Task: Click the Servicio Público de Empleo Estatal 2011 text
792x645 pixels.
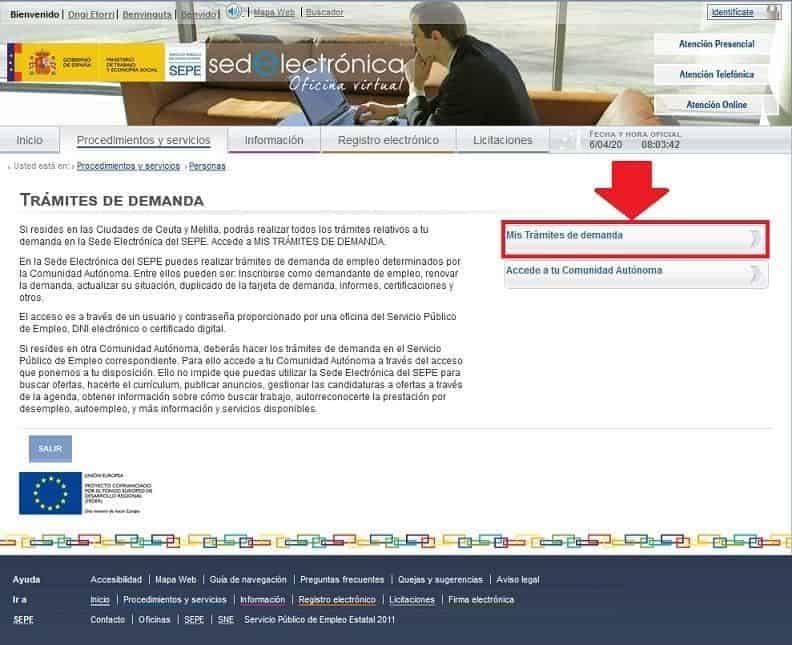Action: pos(319,620)
